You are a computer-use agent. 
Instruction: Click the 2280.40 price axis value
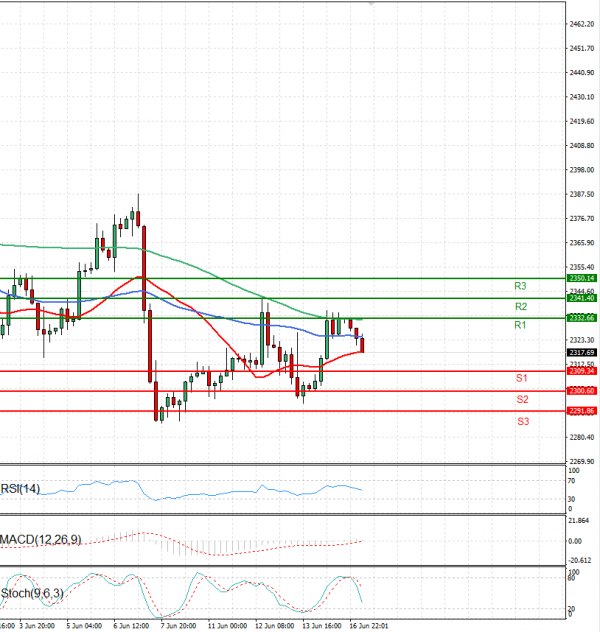581,437
